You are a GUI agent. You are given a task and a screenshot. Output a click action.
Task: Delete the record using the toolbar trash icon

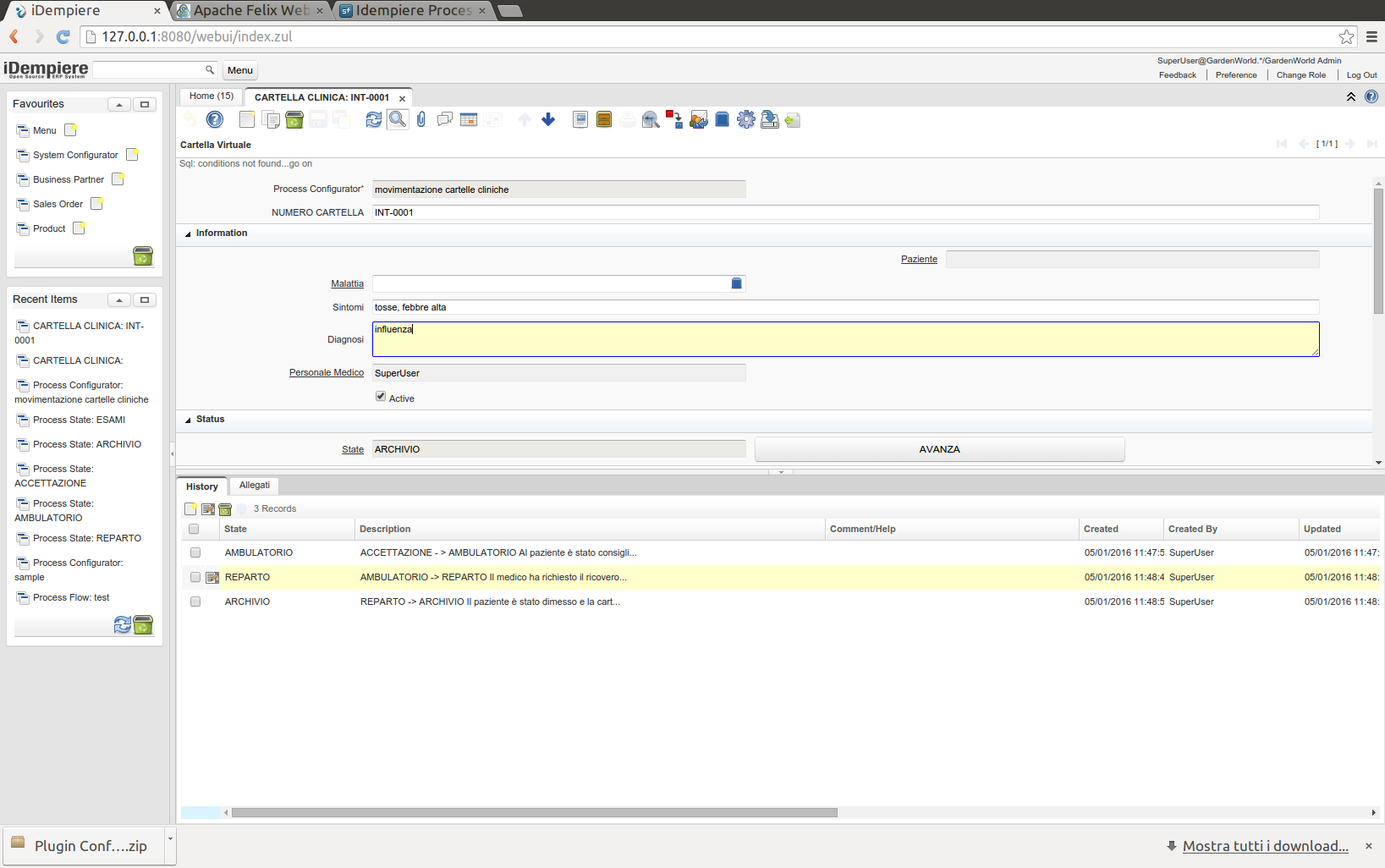click(294, 119)
